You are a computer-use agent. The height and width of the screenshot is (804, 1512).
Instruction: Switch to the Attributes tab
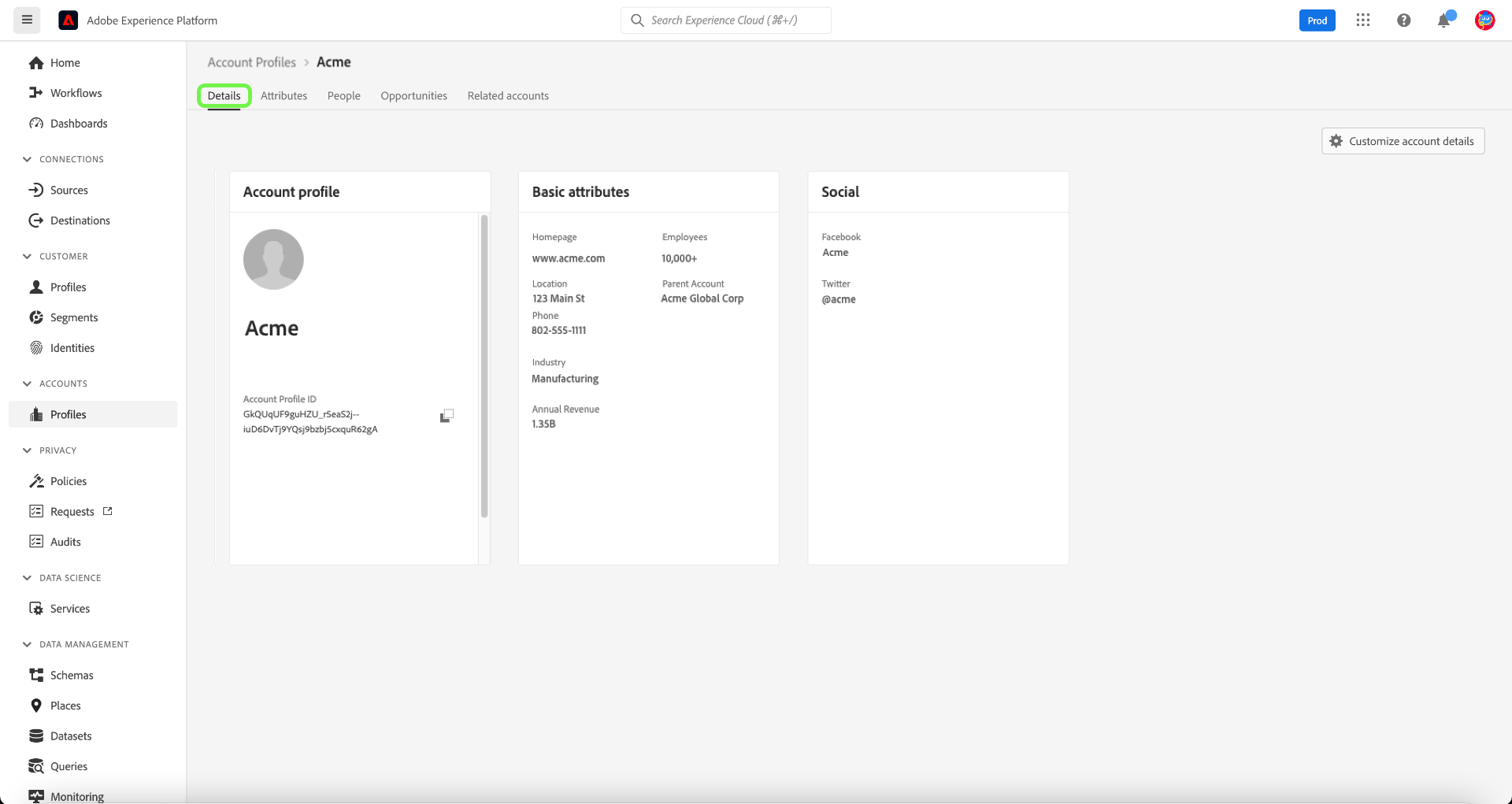click(284, 96)
